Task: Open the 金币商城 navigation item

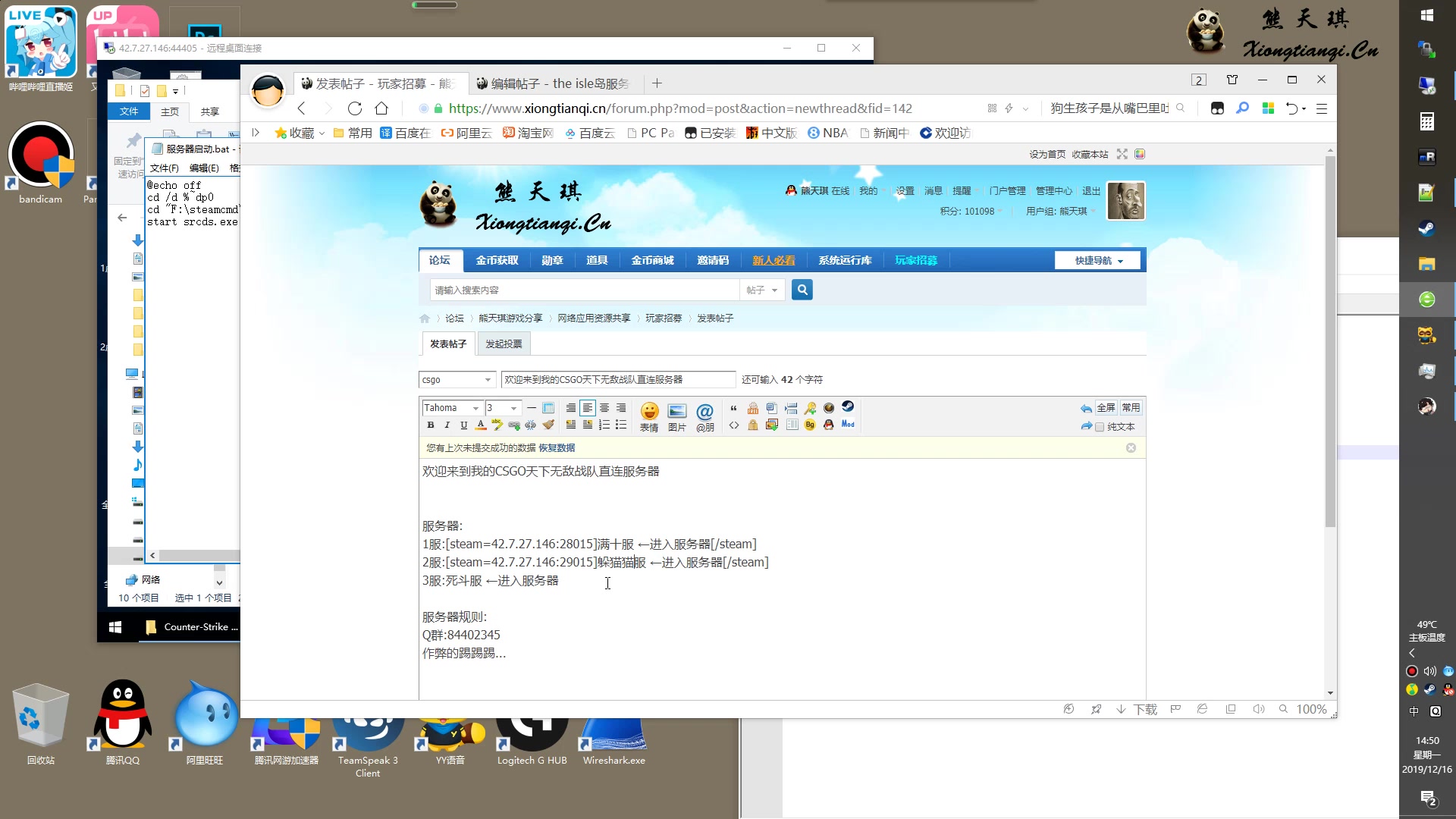Action: pyautogui.click(x=652, y=260)
